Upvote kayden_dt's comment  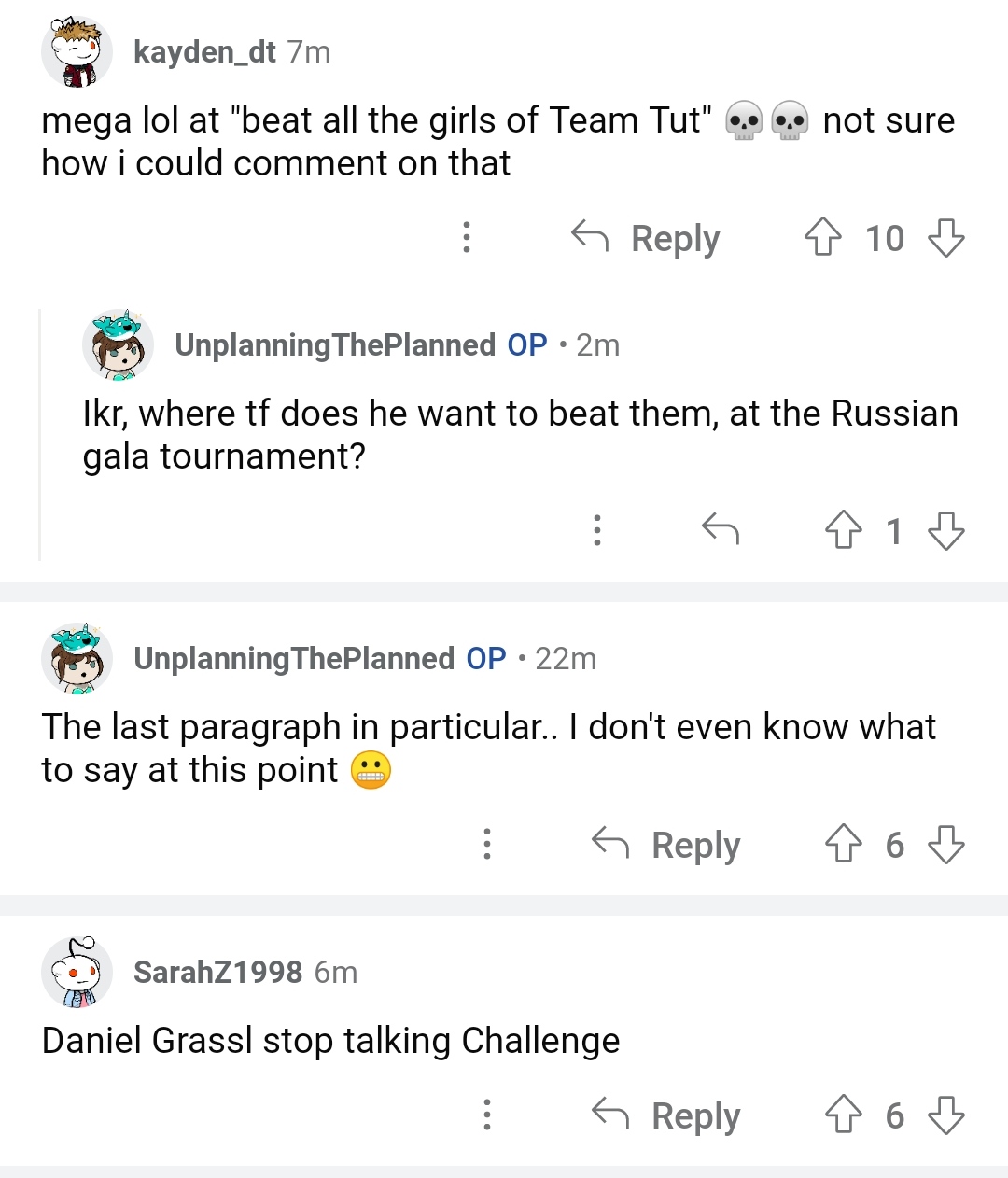822,238
